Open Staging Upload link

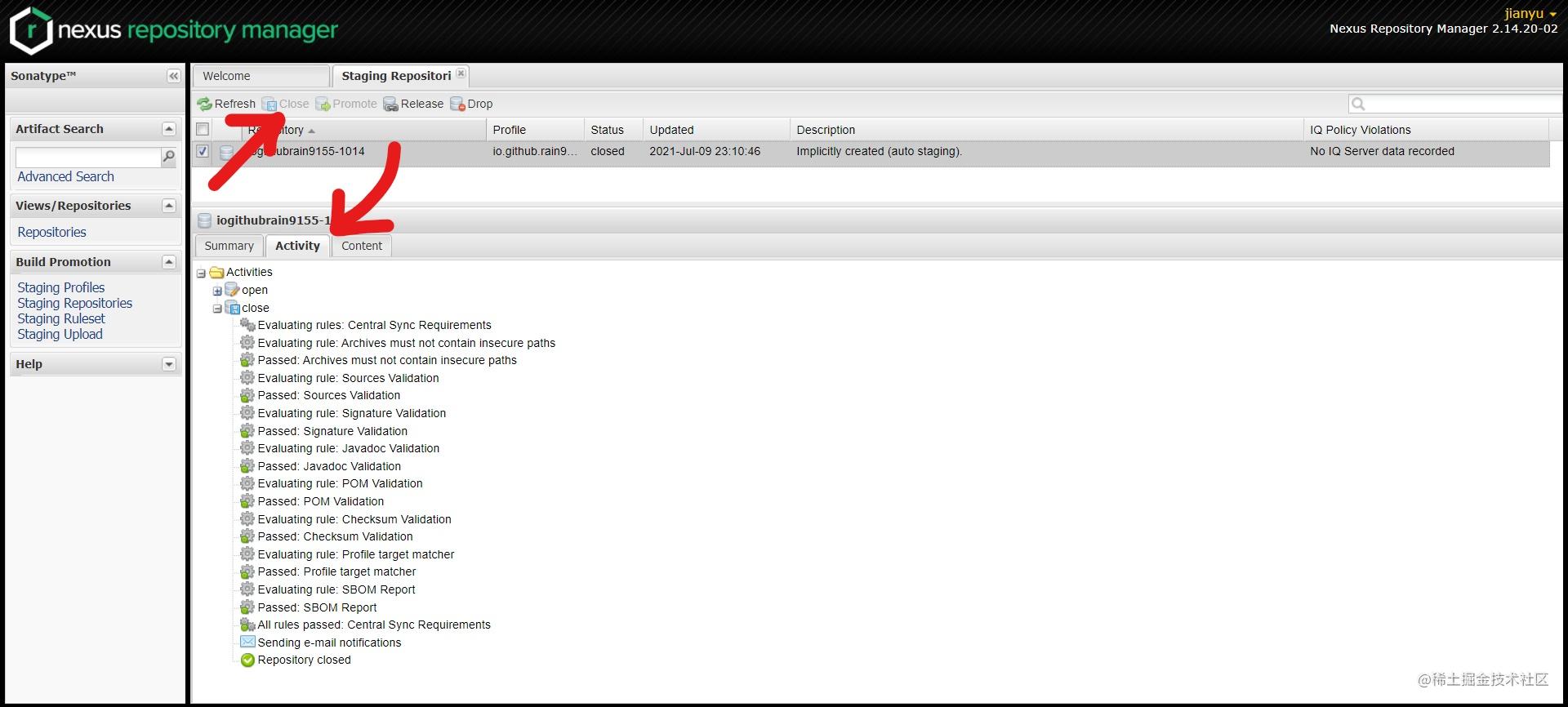click(60, 334)
